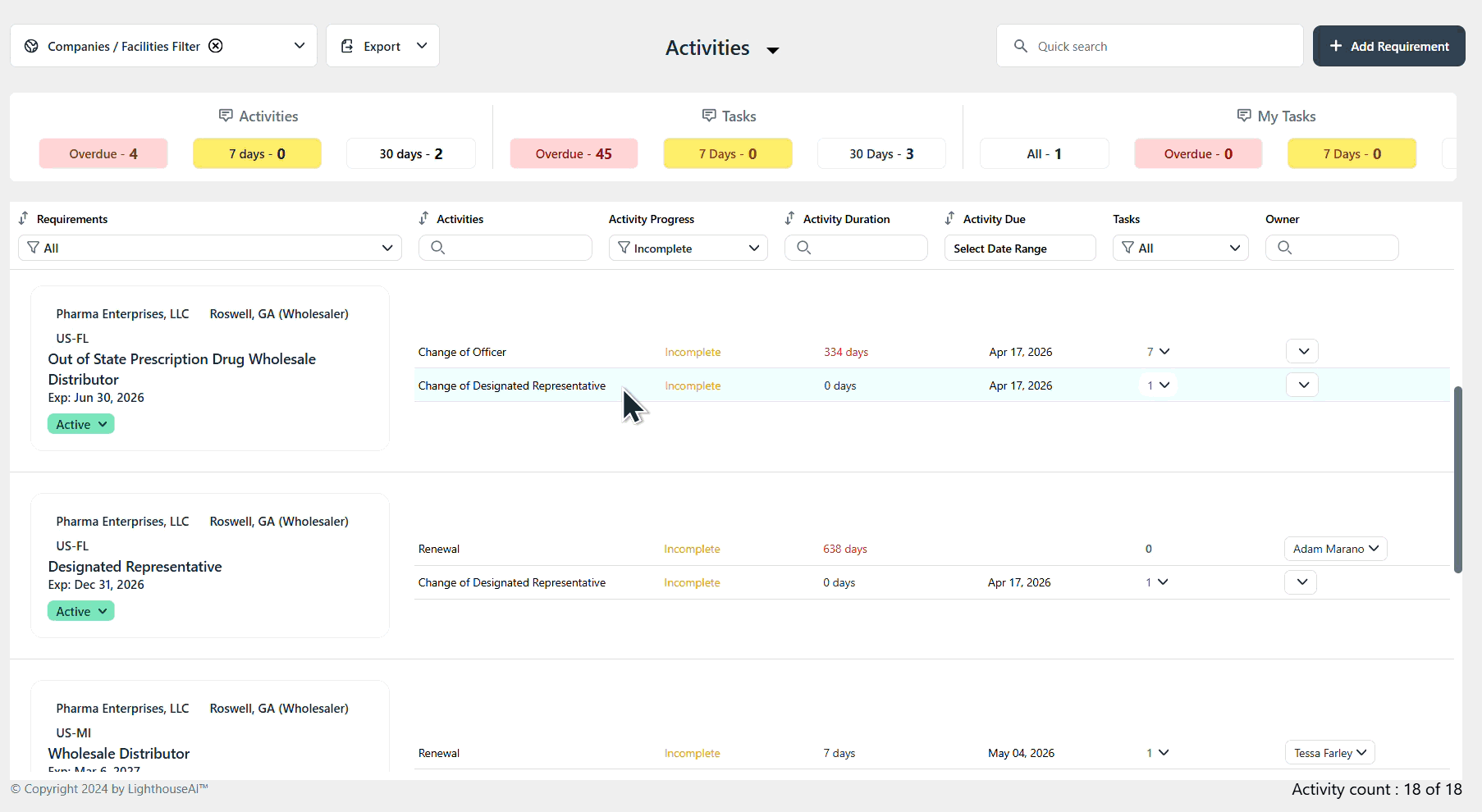
Task: Sort rows by Activity Duration
Action: [789, 218]
